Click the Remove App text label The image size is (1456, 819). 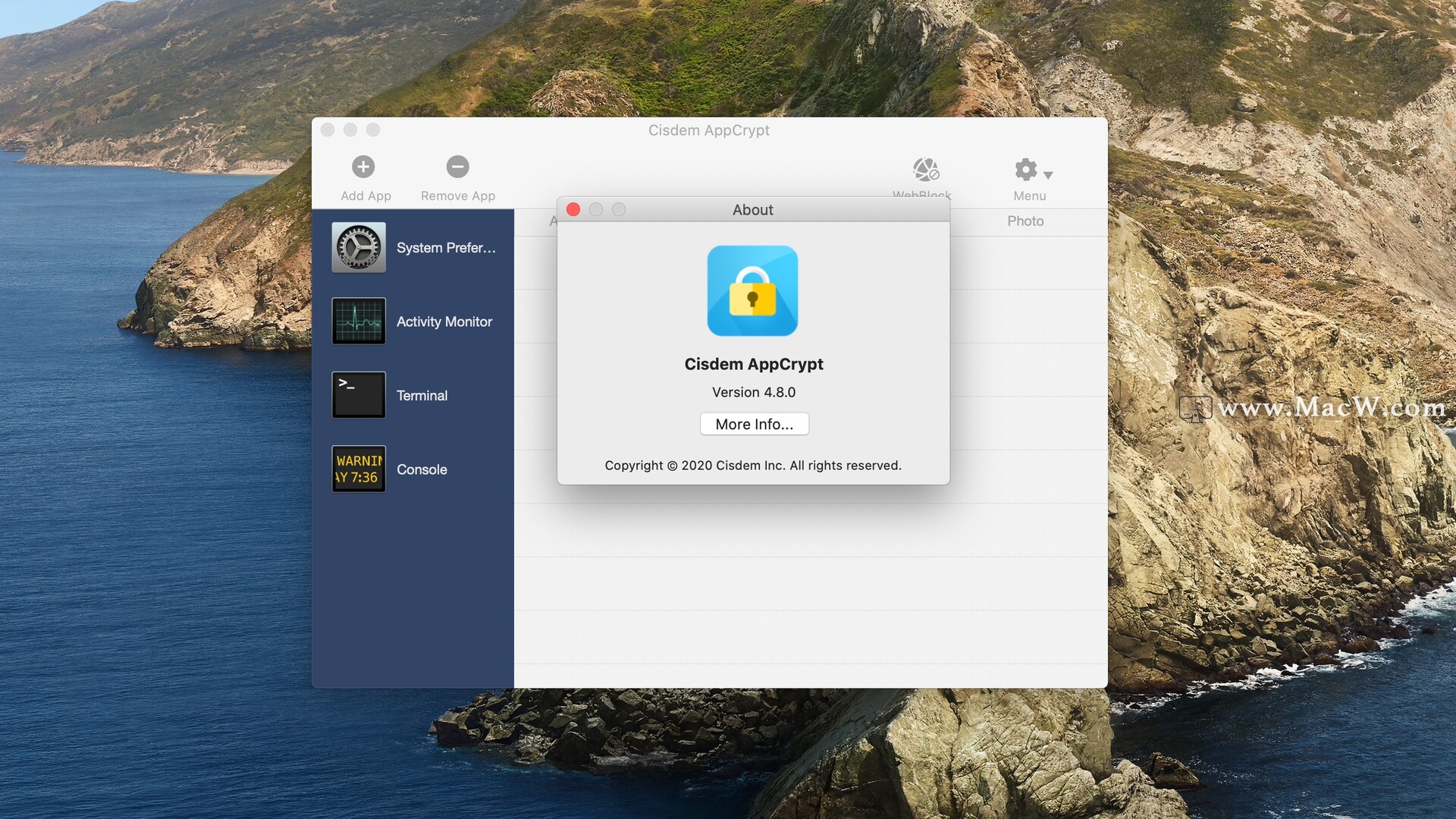pyautogui.click(x=457, y=196)
